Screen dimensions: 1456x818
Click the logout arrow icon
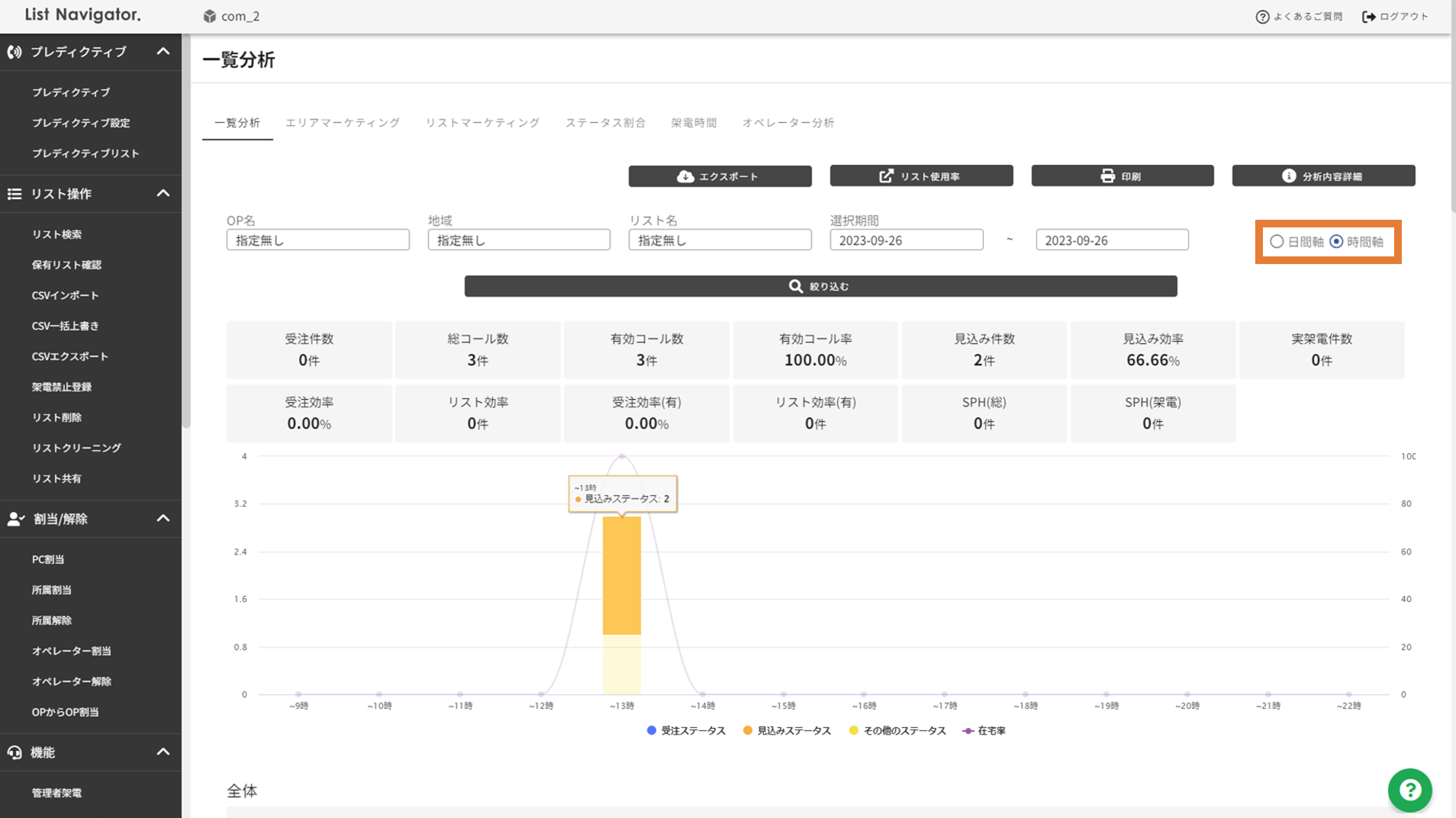(1368, 16)
